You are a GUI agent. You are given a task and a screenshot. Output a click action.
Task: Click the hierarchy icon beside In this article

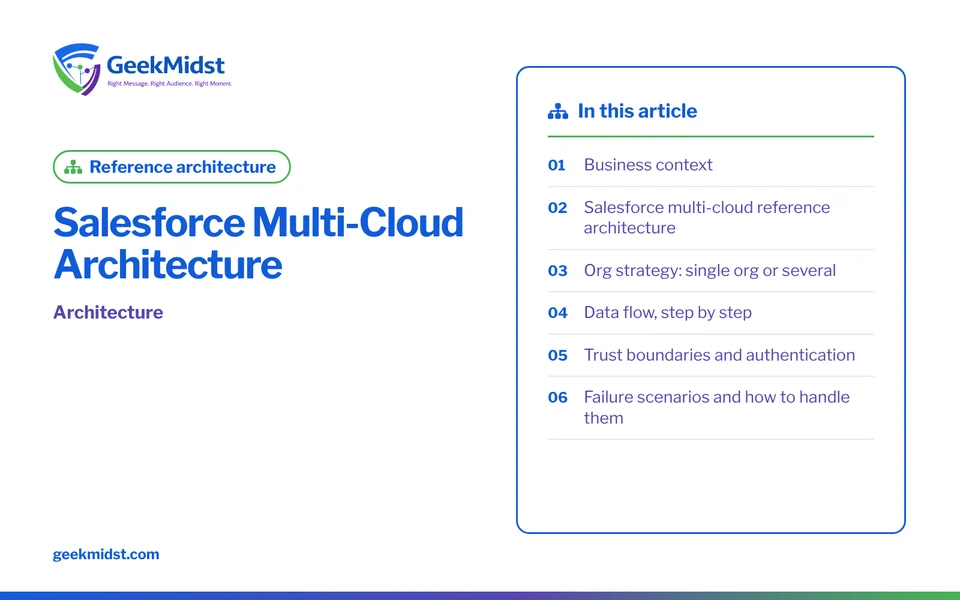click(x=558, y=111)
